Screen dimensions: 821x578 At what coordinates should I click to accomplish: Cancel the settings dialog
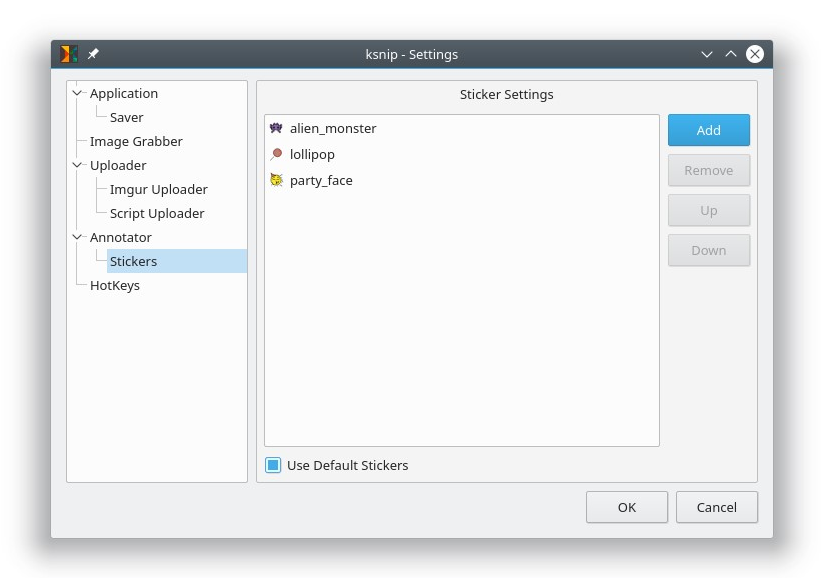coord(717,507)
